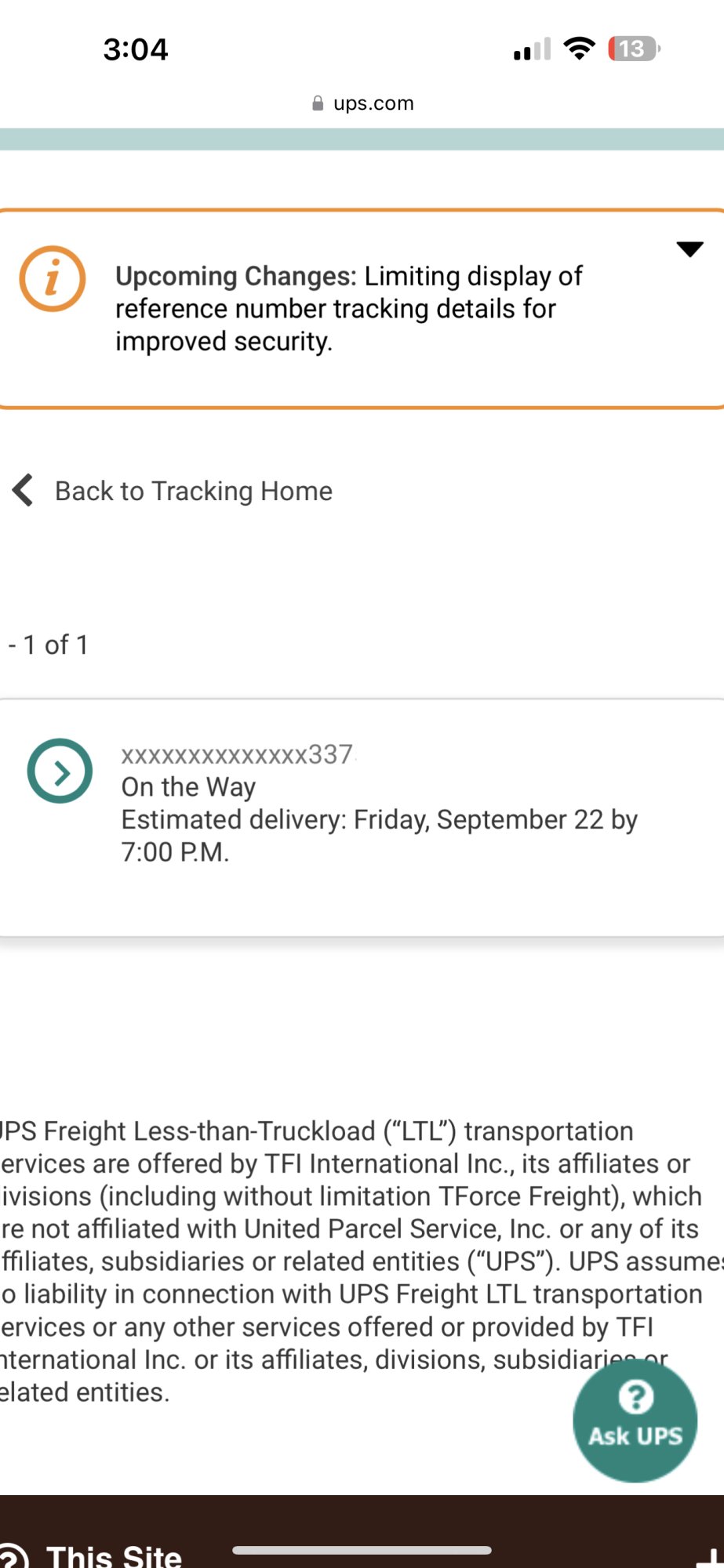Open the Ask UPS chat button
This screenshot has width=724, height=1568.
635,1421
